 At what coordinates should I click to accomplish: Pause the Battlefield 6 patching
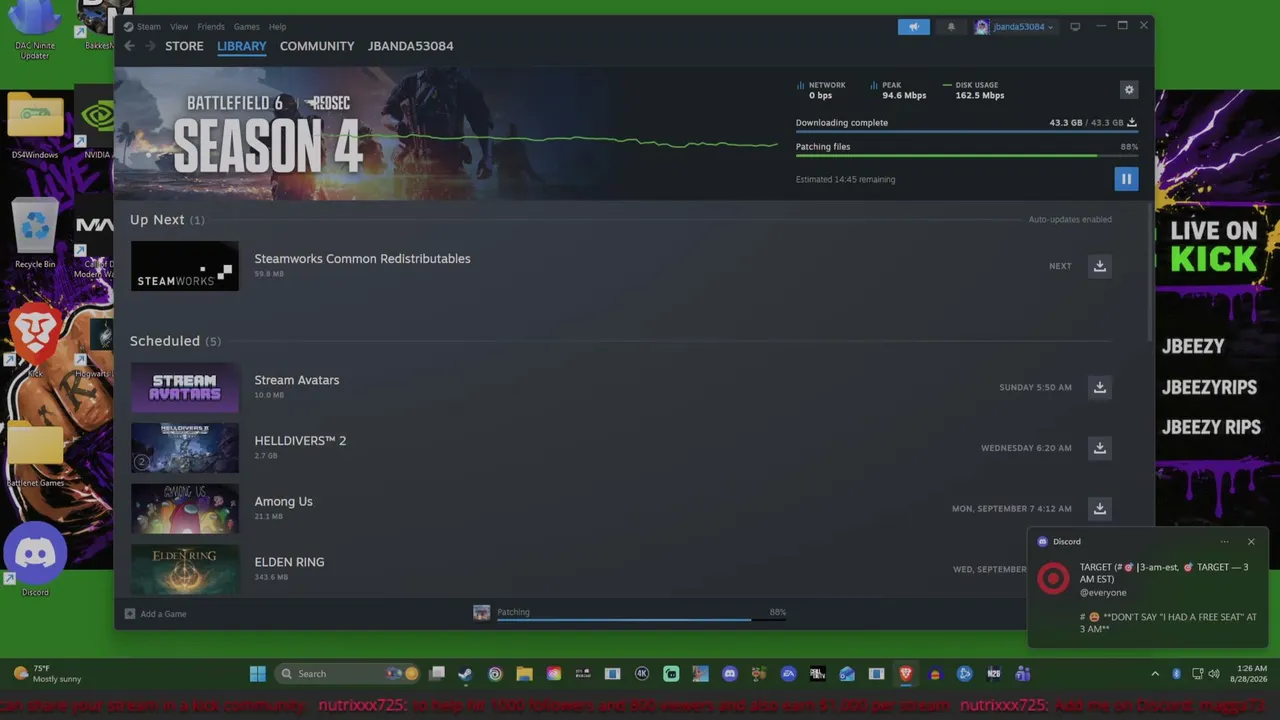[1126, 179]
